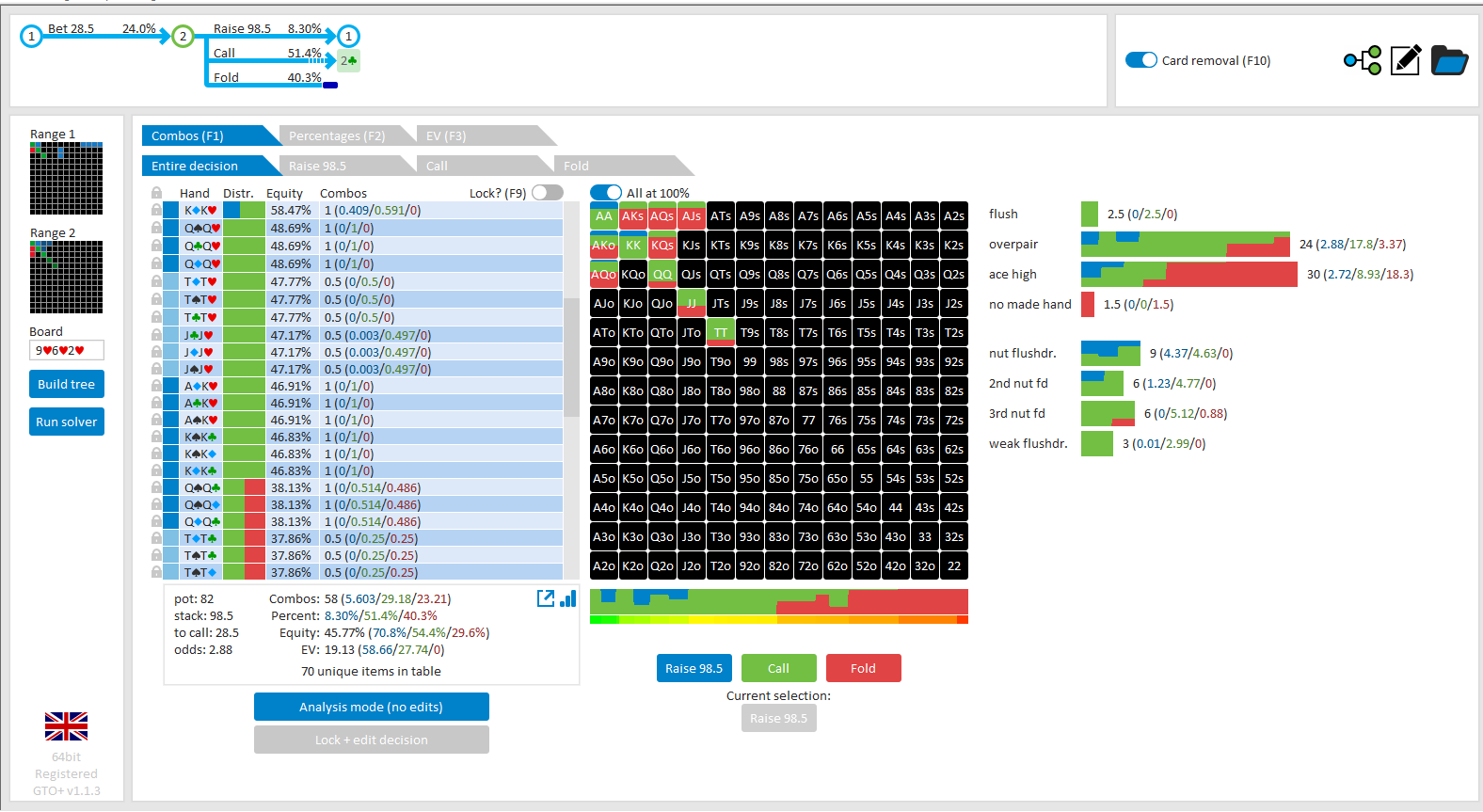
Task: Click the export pop-out arrow icon
Action: 546,598
